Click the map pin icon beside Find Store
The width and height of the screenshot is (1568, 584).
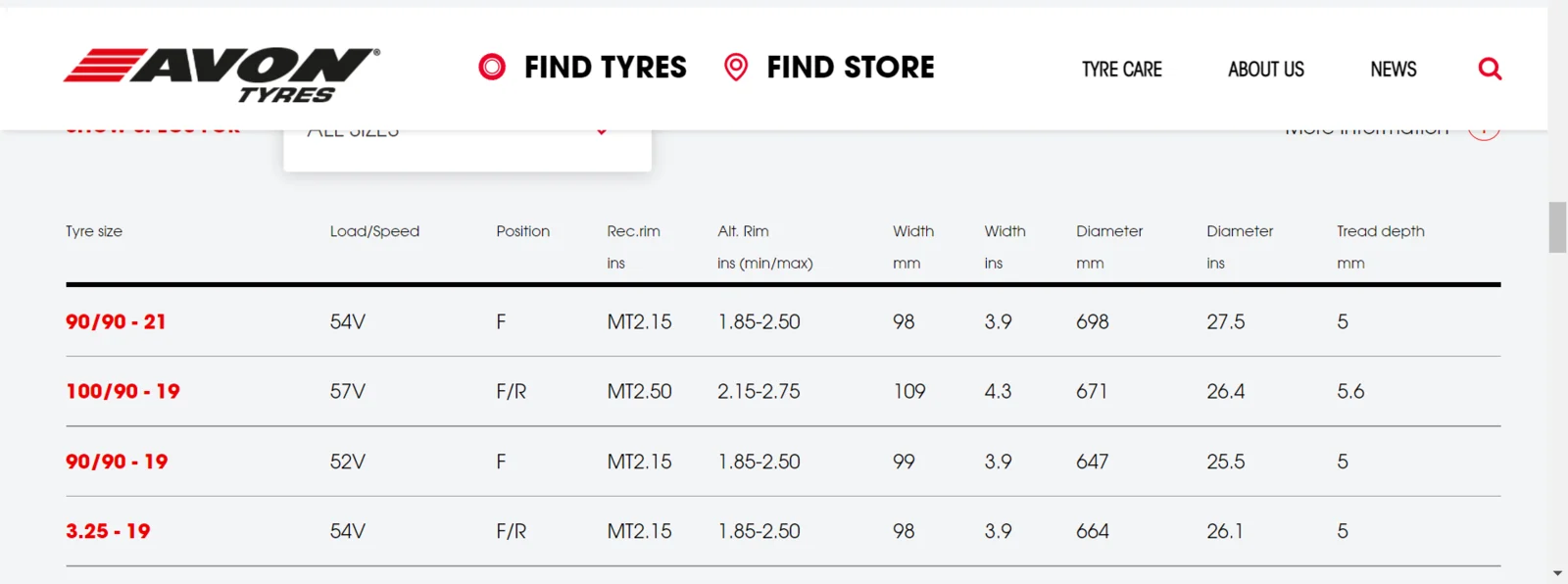(x=736, y=67)
